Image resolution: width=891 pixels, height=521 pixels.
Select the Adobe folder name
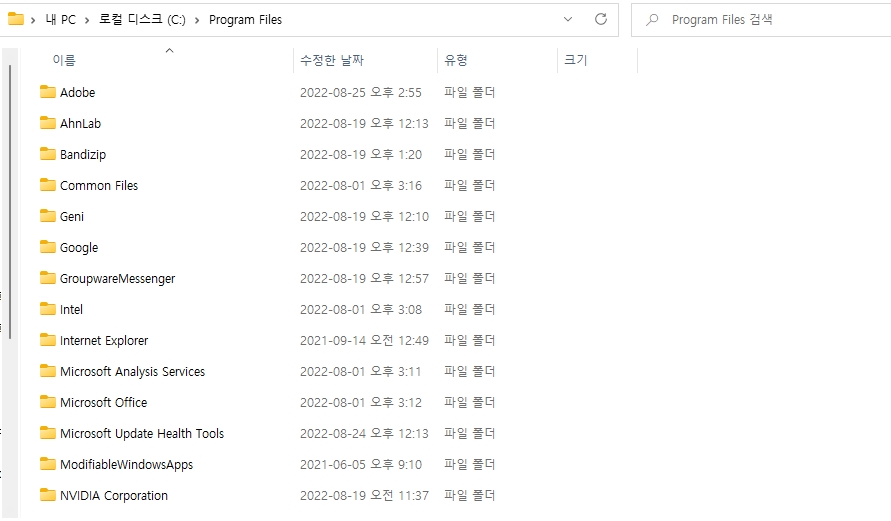pyautogui.click(x=77, y=92)
